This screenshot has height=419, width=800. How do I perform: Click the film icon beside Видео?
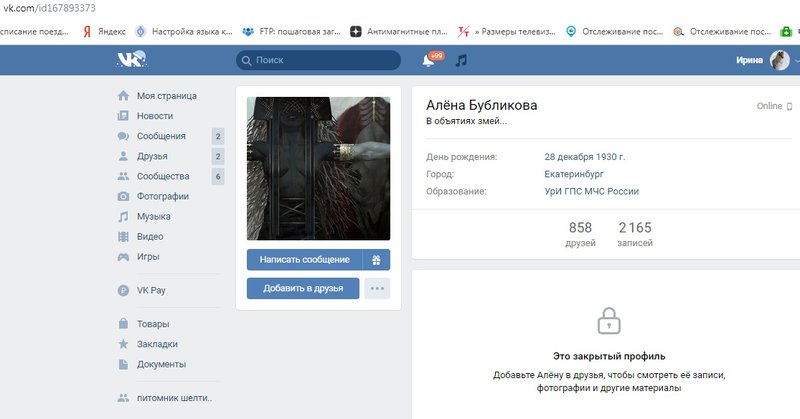pos(123,237)
